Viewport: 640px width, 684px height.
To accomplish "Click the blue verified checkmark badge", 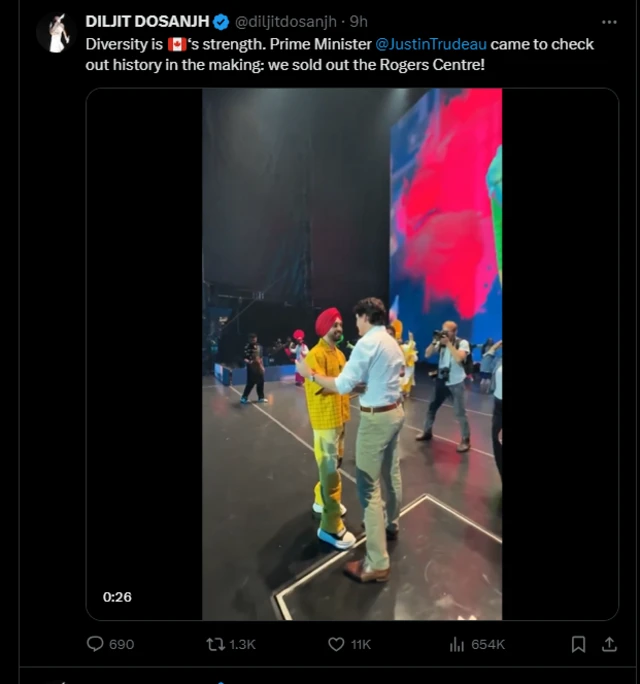I will point(221,22).
